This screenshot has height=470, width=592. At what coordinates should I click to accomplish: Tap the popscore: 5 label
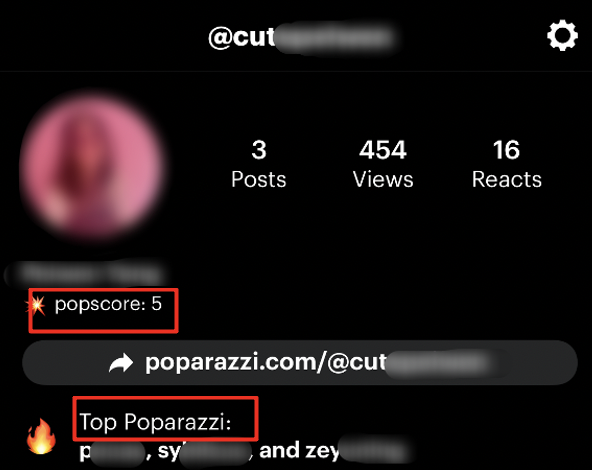coord(108,304)
